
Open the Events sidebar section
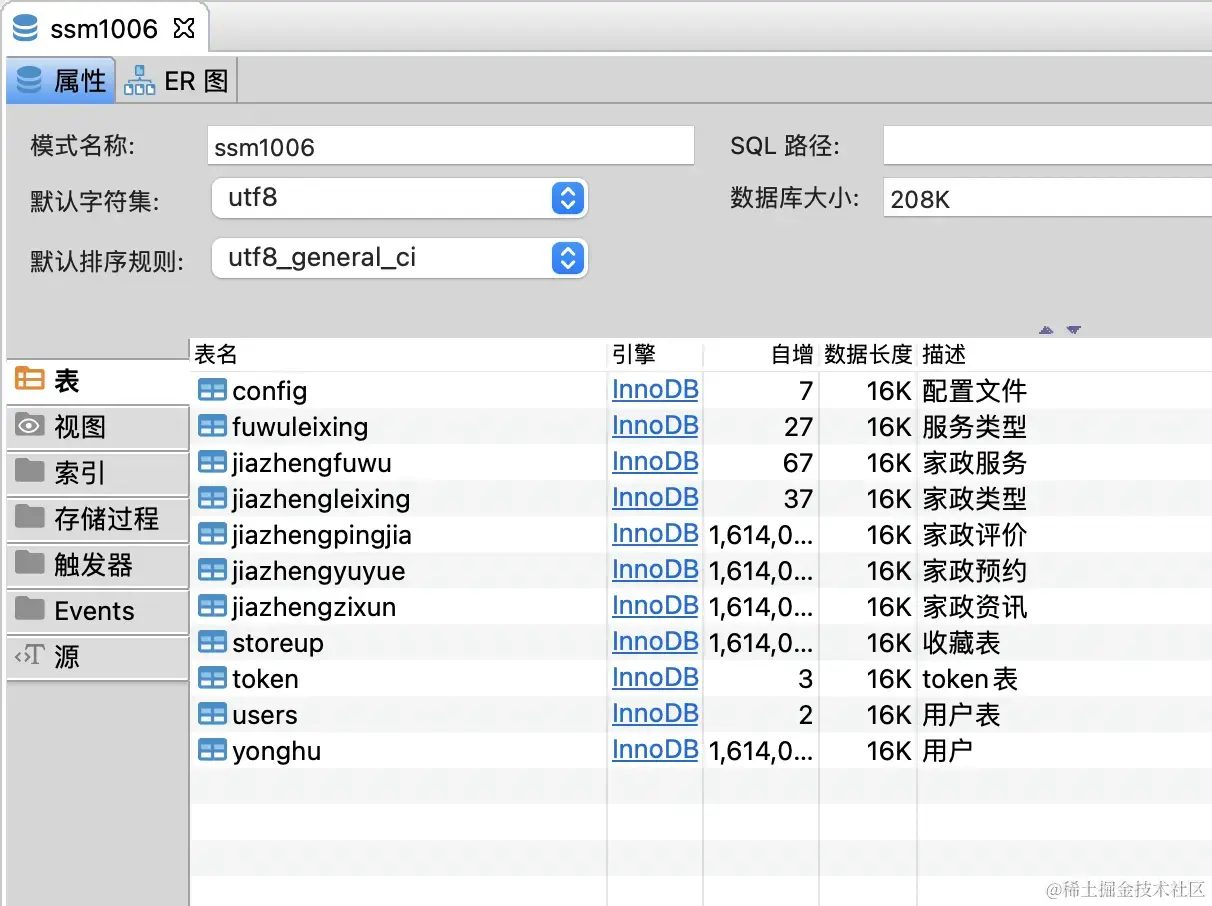coord(97,611)
